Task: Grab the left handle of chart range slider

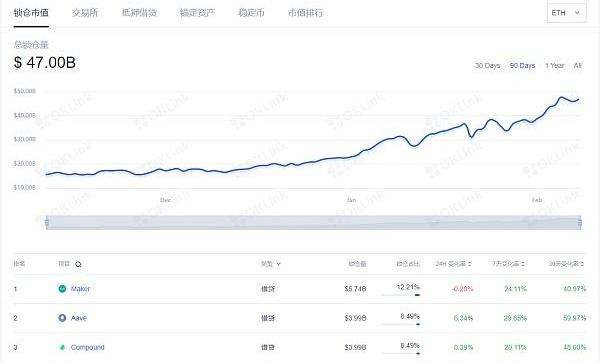Action: pyautogui.click(x=47, y=222)
